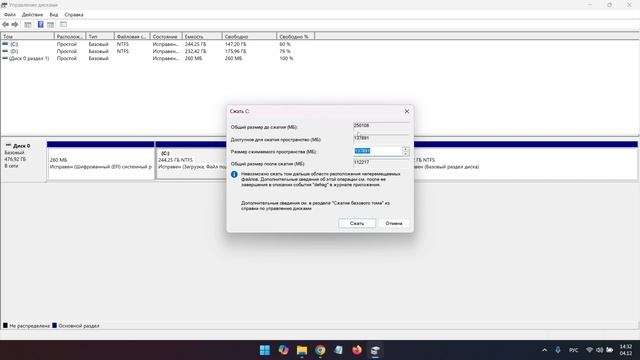Viewport: 640px width, 360px height.
Task: Sort by the Том column header
Action: [27, 36]
